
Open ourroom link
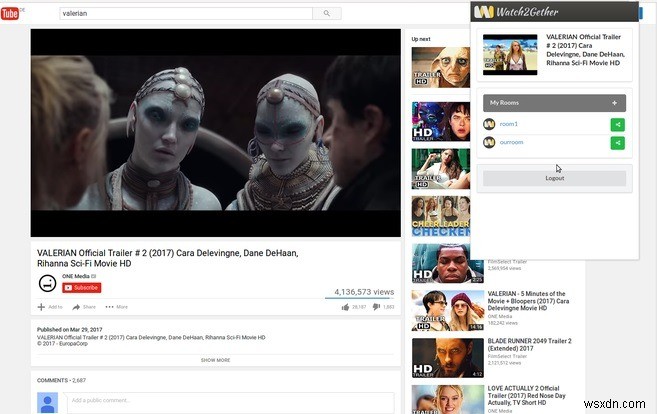511,143
